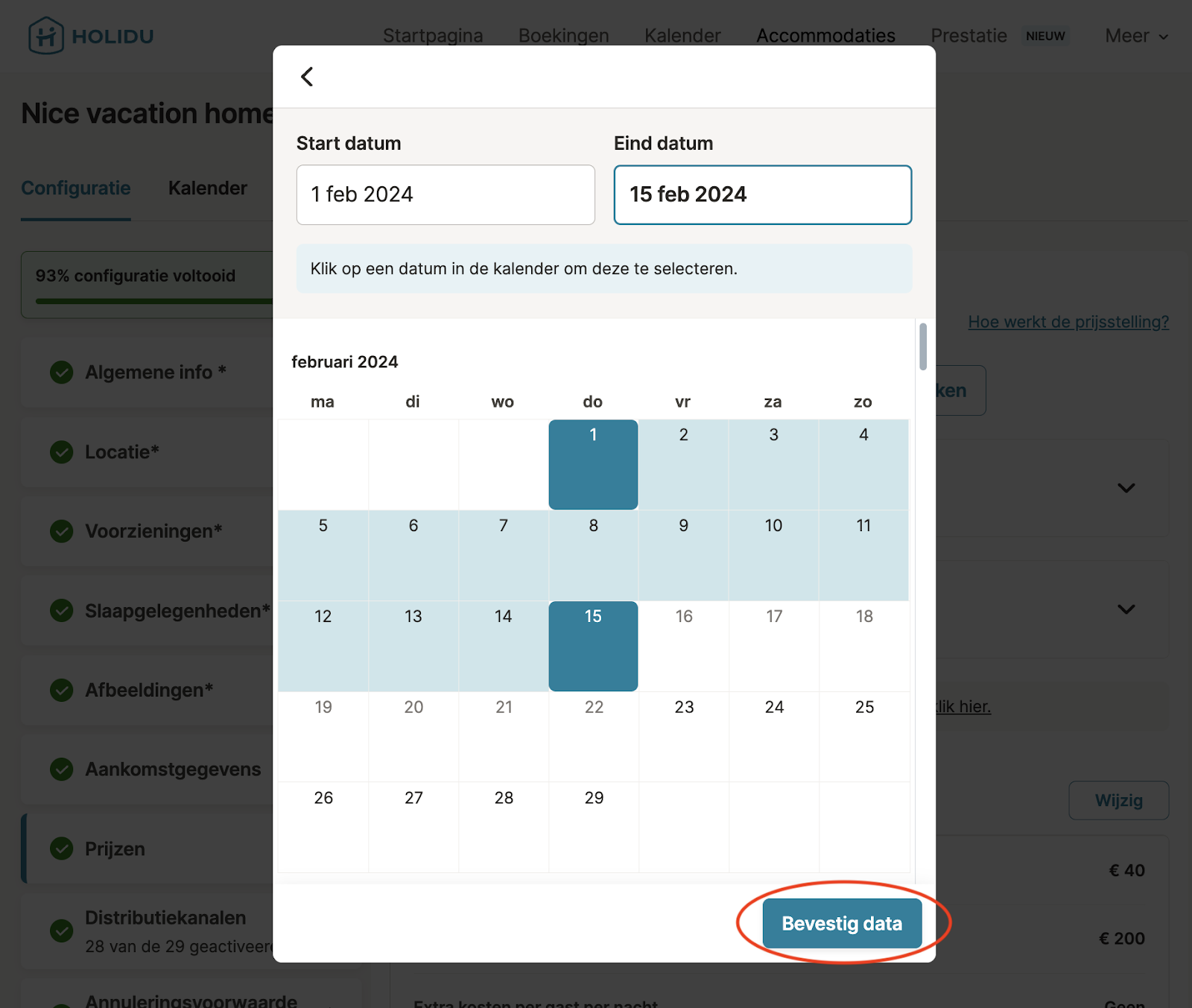
Task: Click green checkmark next to Prijzen
Action: pos(61,849)
